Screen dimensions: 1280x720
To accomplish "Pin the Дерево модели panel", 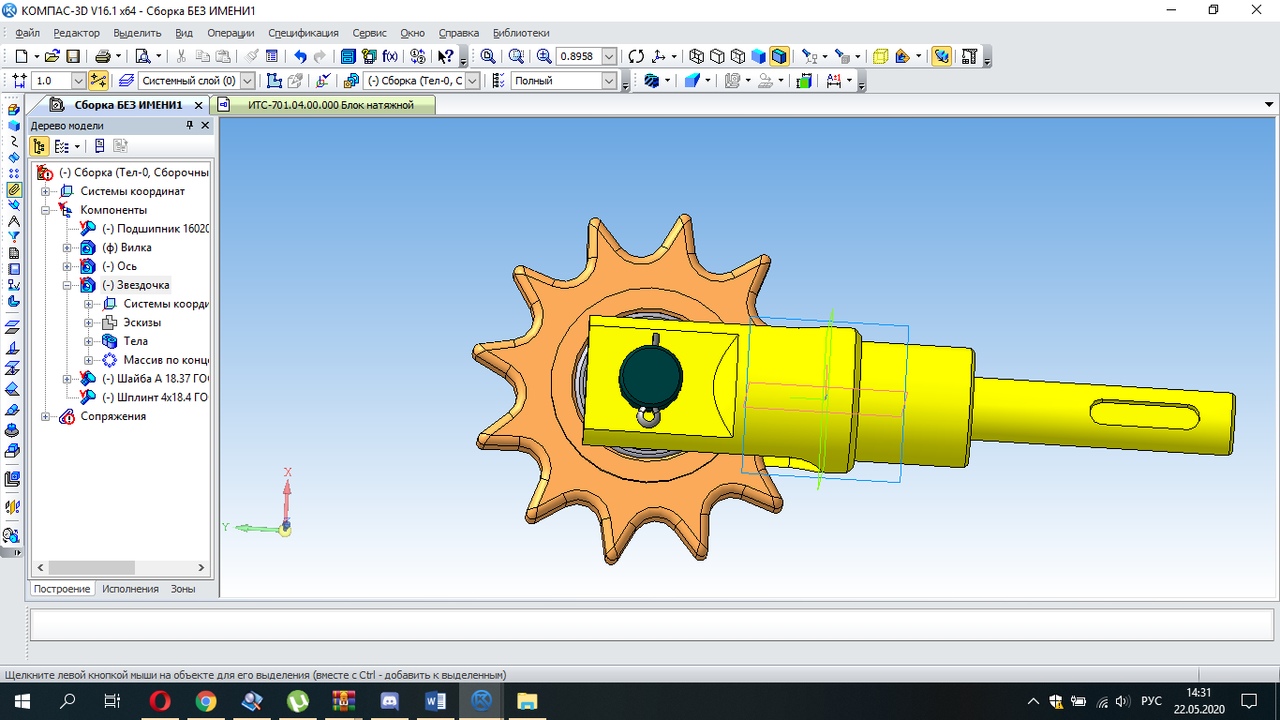I will 190,126.
